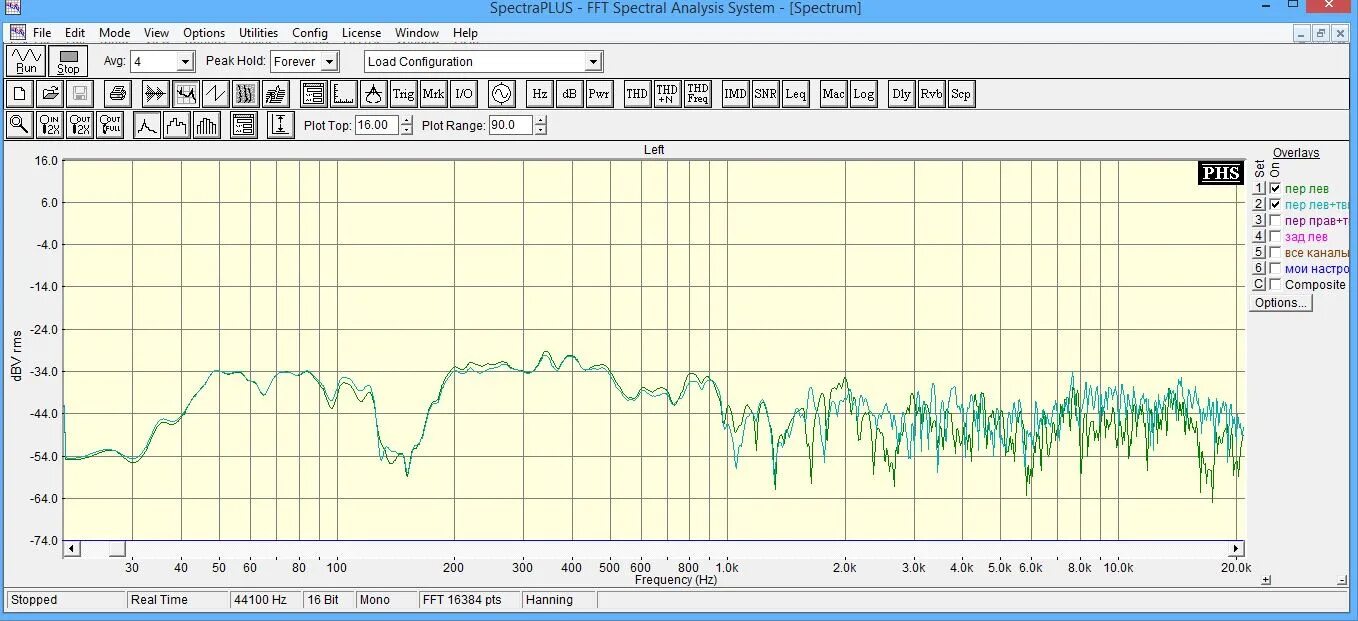Click the Trig trigger button
Screen dimensions: 1358x621
tap(403, 94)
